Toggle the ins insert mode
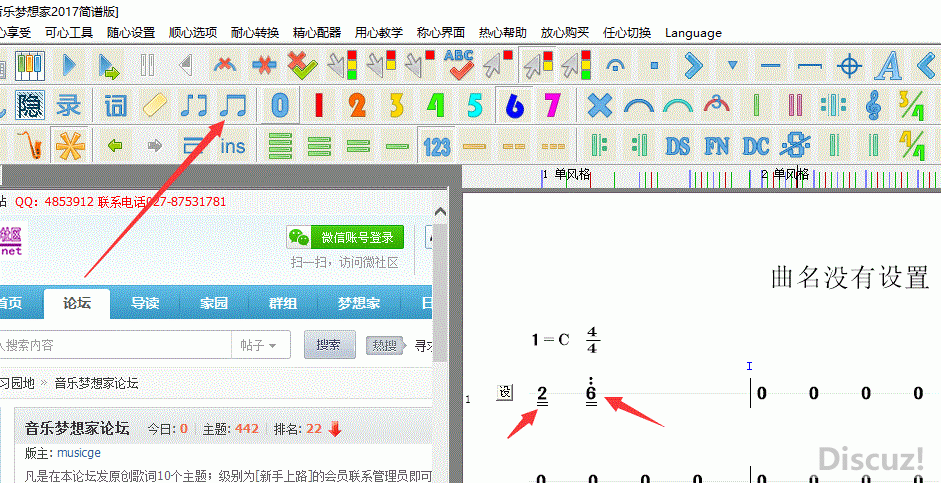This screenshot has width=941, height=483. (232, 146)
